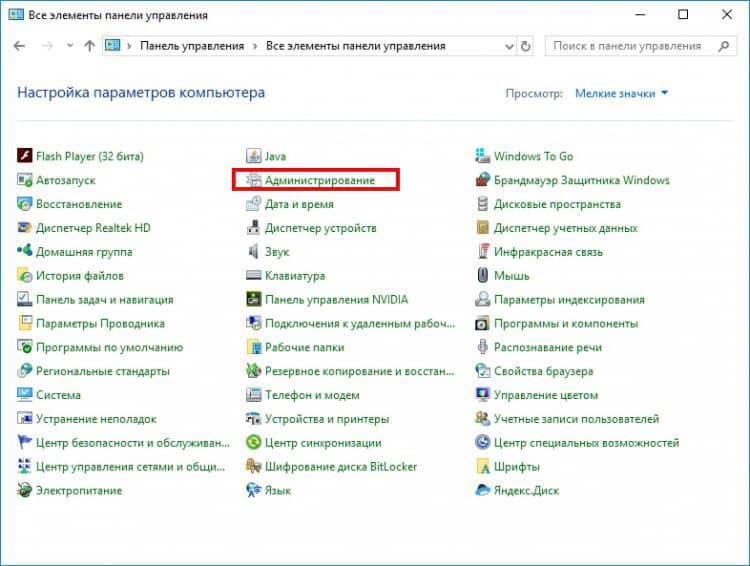Image resolution: width=750 pixels, height=566 pixels.
Task: Click the Шрифты icon
Action: (x=482, y=466)
